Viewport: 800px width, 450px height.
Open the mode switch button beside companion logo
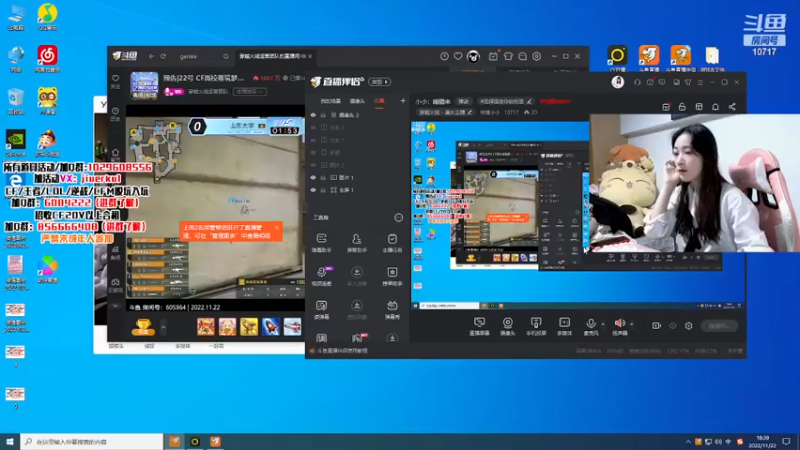(x=380, y=82)
